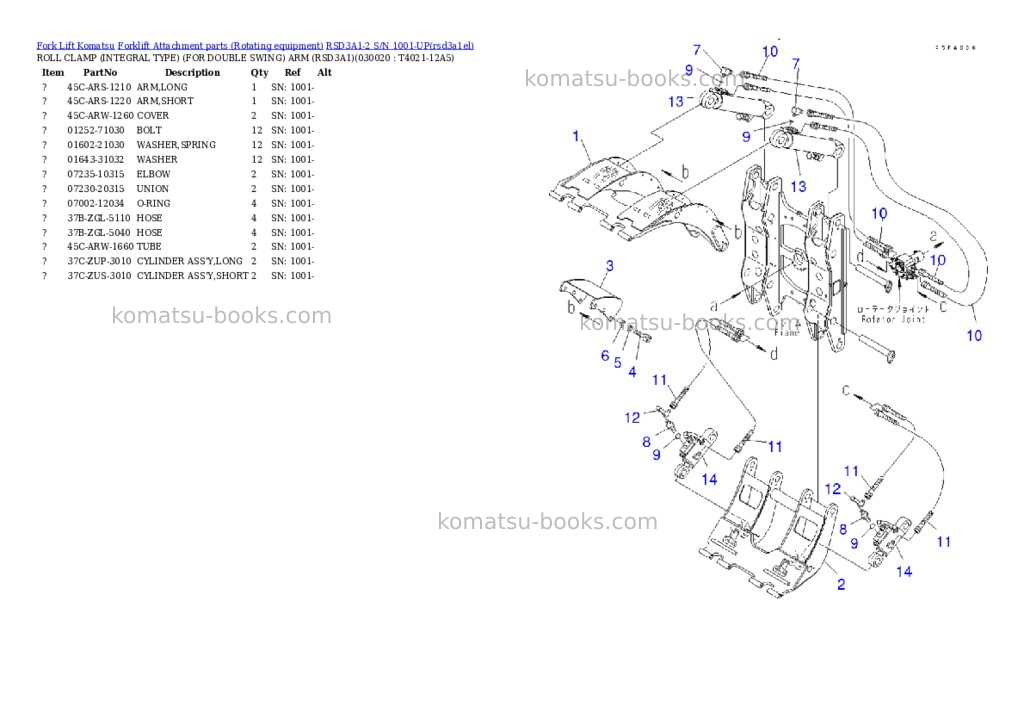
Task: Click the TUBE description
Action: point(149,247)
